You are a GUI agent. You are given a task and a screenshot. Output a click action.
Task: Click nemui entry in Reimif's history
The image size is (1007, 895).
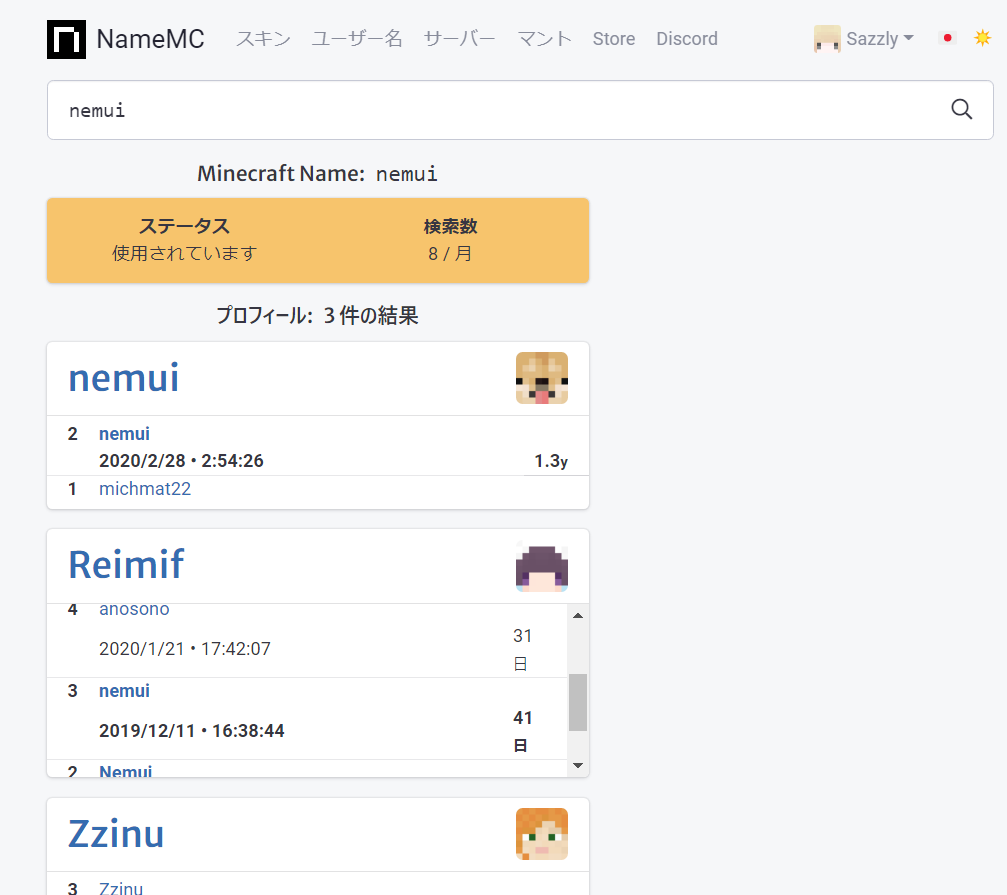tap(124, 691)
